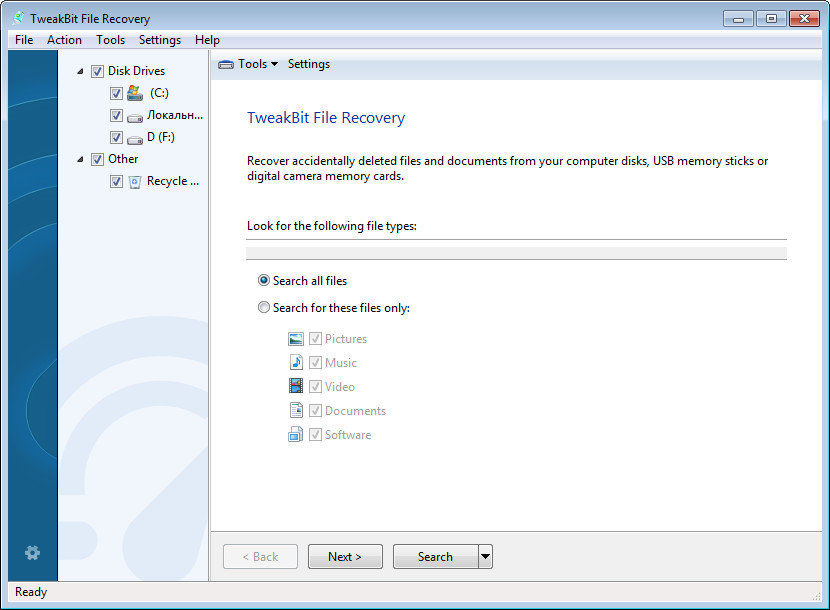Open the gear settings icon in sidebar
The width and height of the screenshot is (830, 610).
33,553
